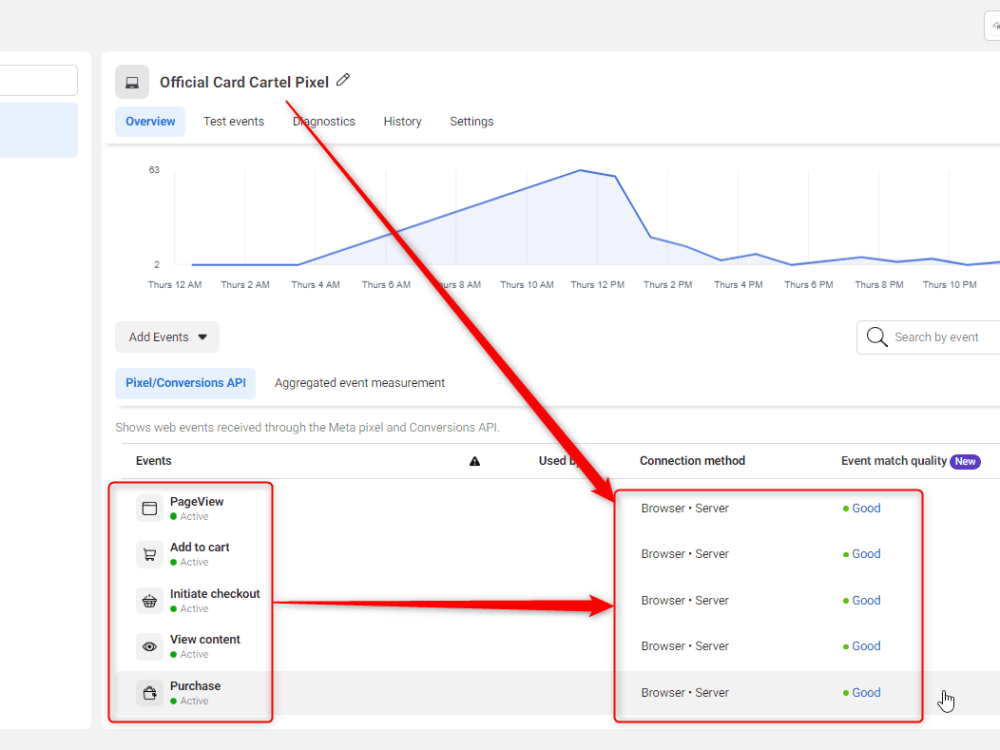Click the Event match quality column header
Screen dimensions: 1000x750
pos(893,460)
